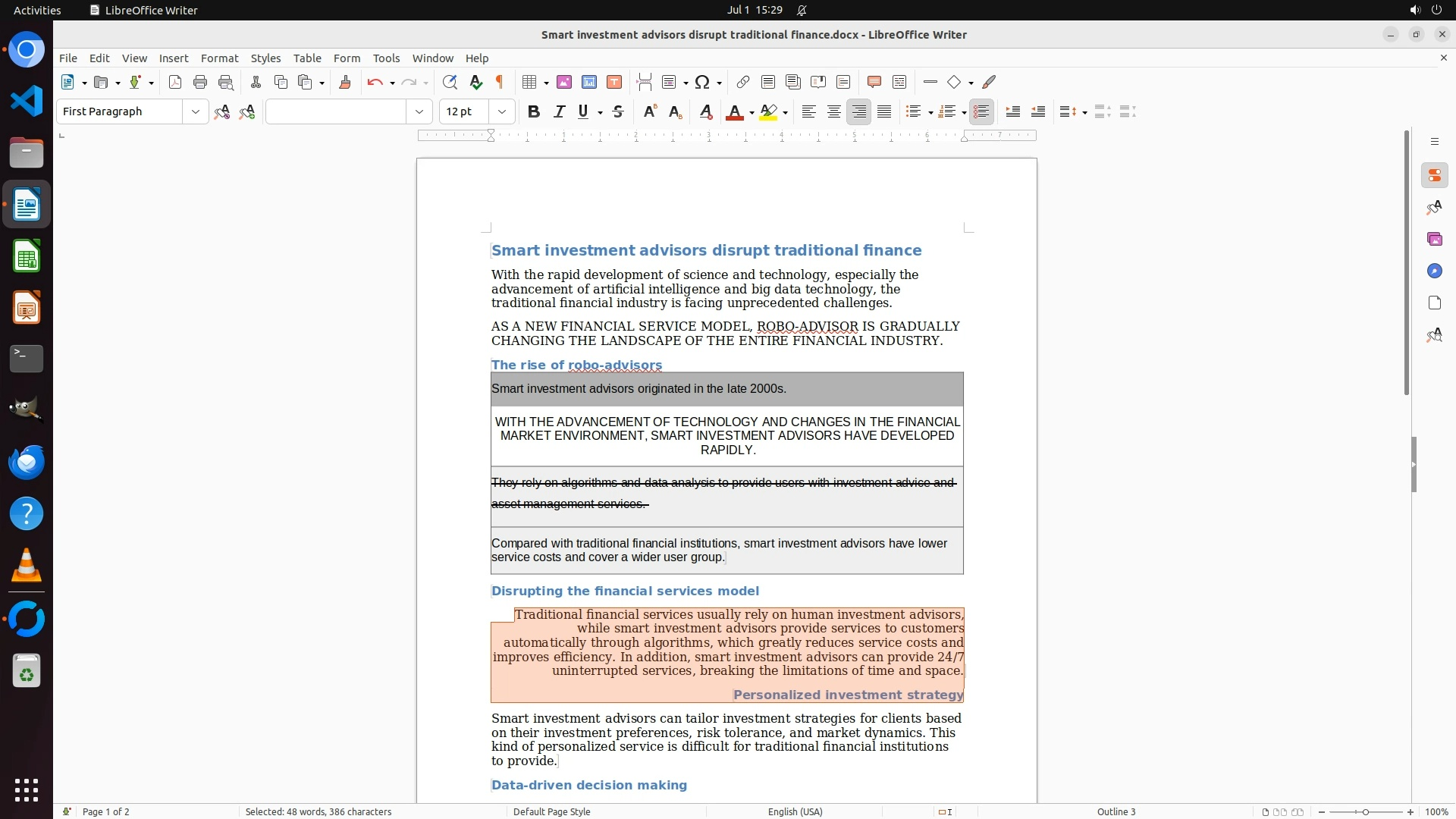
Task: Expand the font size dropdown
Action: [x=502, y=112]
